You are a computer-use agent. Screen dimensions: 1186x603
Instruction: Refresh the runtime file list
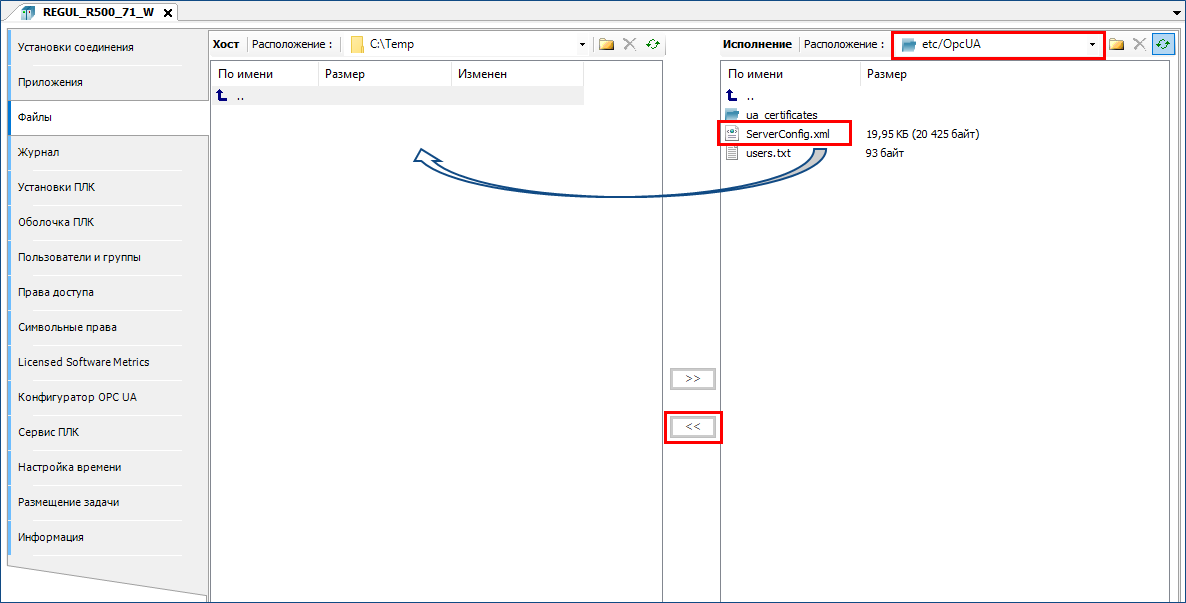pos(1163,44)
